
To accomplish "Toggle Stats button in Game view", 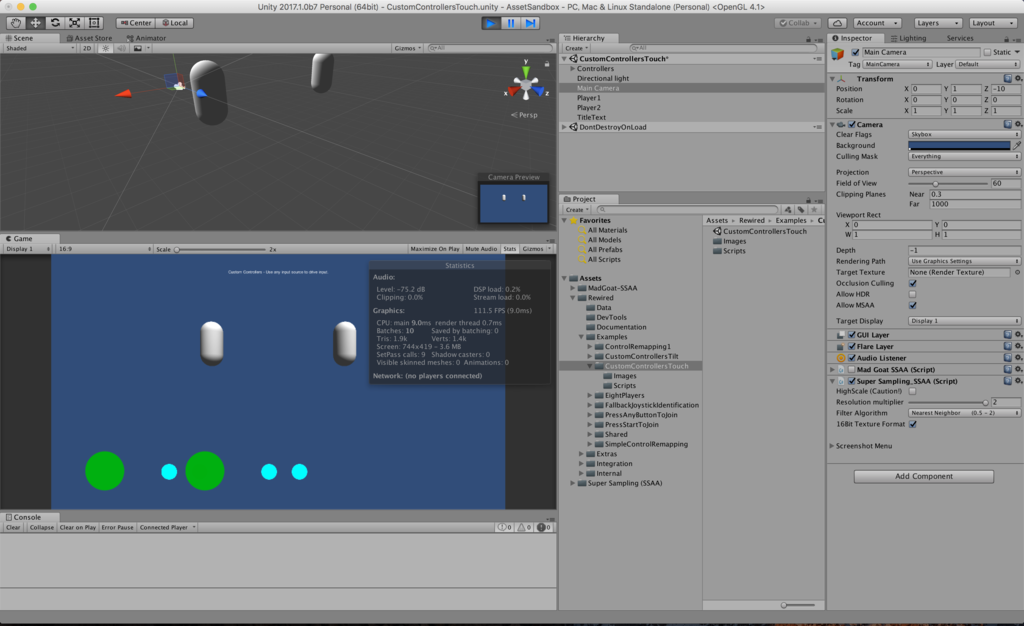I will click(509, 249).
